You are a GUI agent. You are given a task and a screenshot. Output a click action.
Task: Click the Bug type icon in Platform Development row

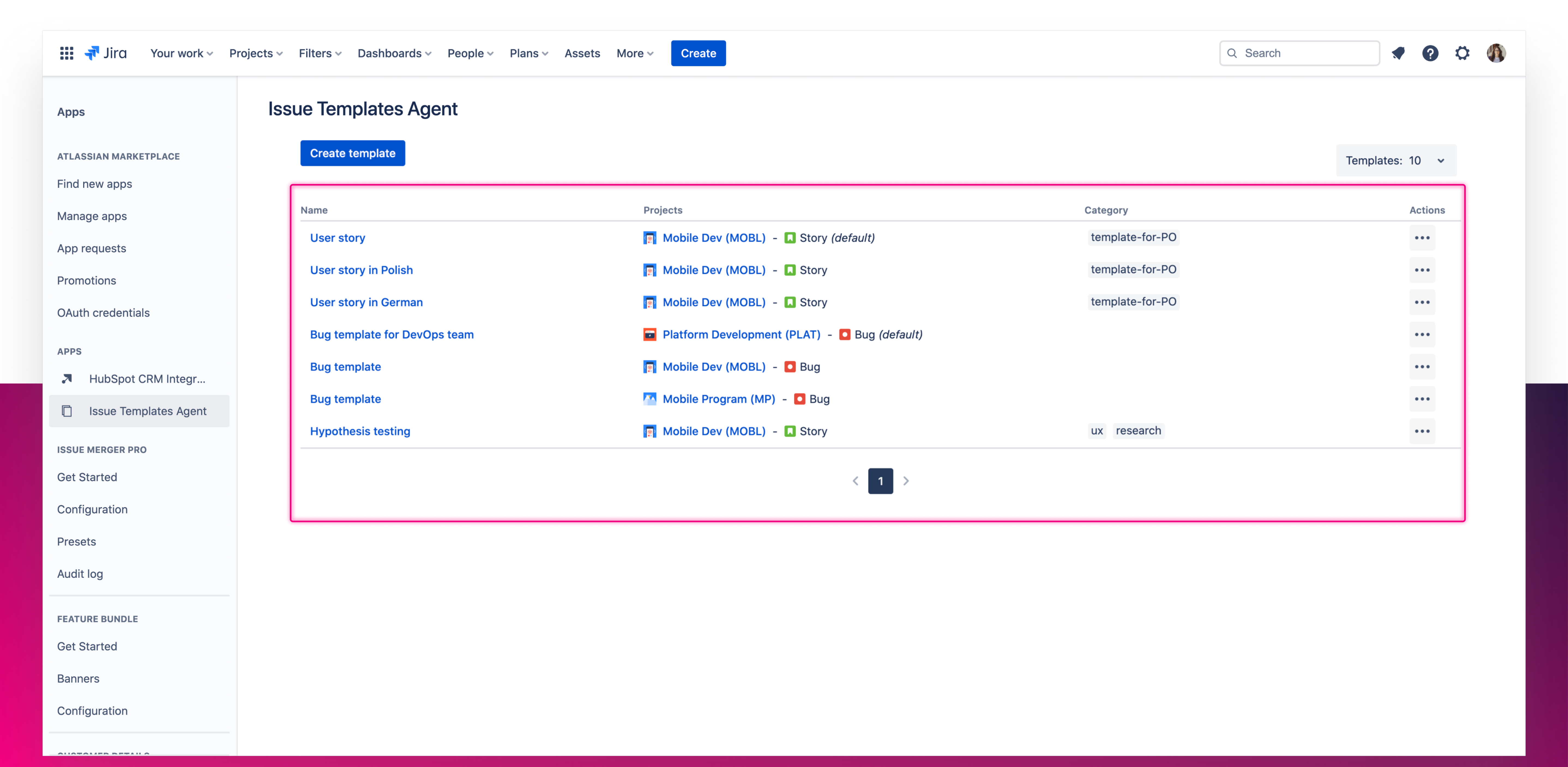coord(845,334)
